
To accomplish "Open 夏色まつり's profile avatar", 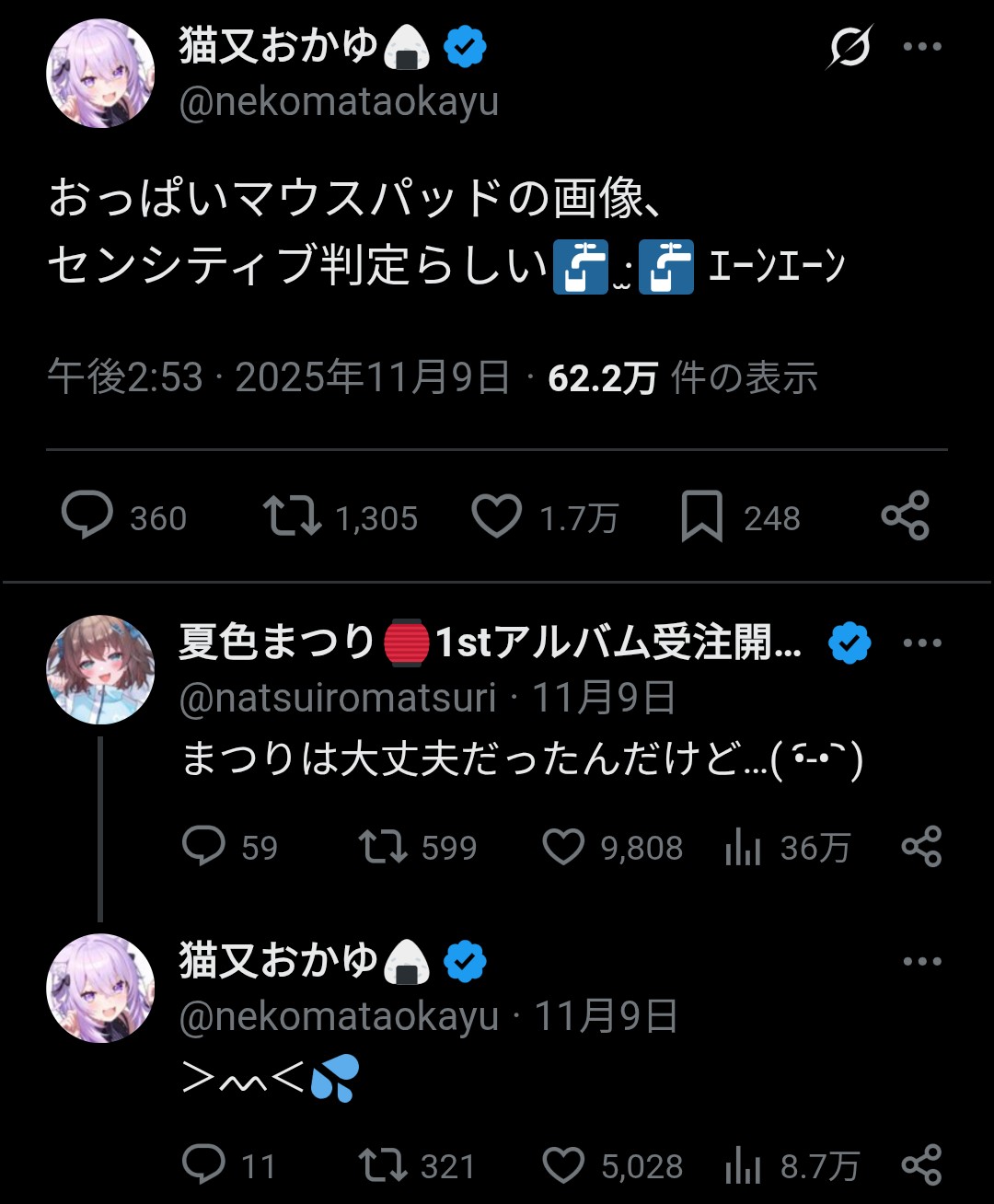I will 100,669.
